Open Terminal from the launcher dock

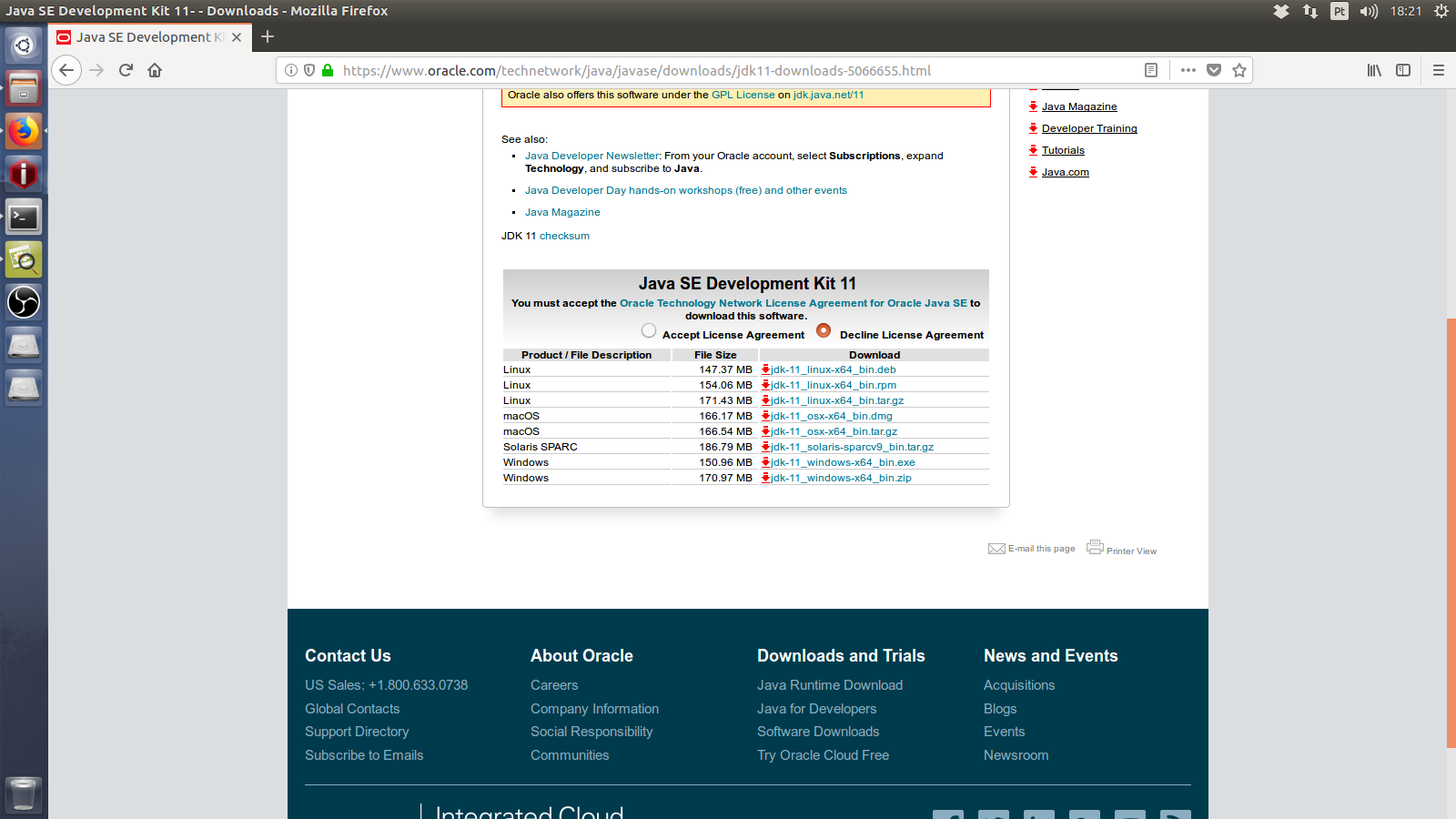pyautogui.click(x=24, y=217)
